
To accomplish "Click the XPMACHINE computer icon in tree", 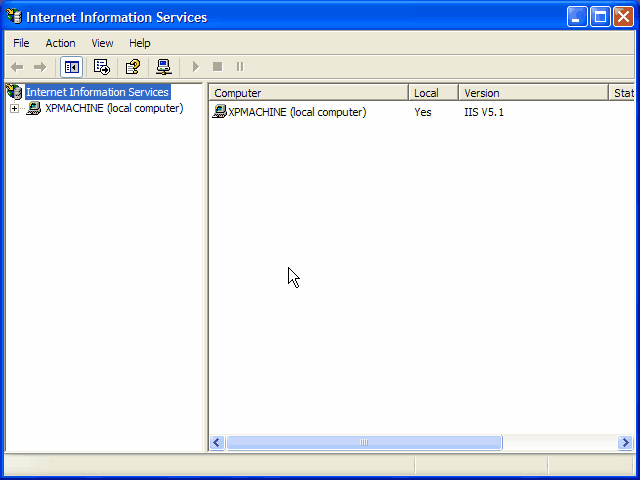I will point(34,109).
